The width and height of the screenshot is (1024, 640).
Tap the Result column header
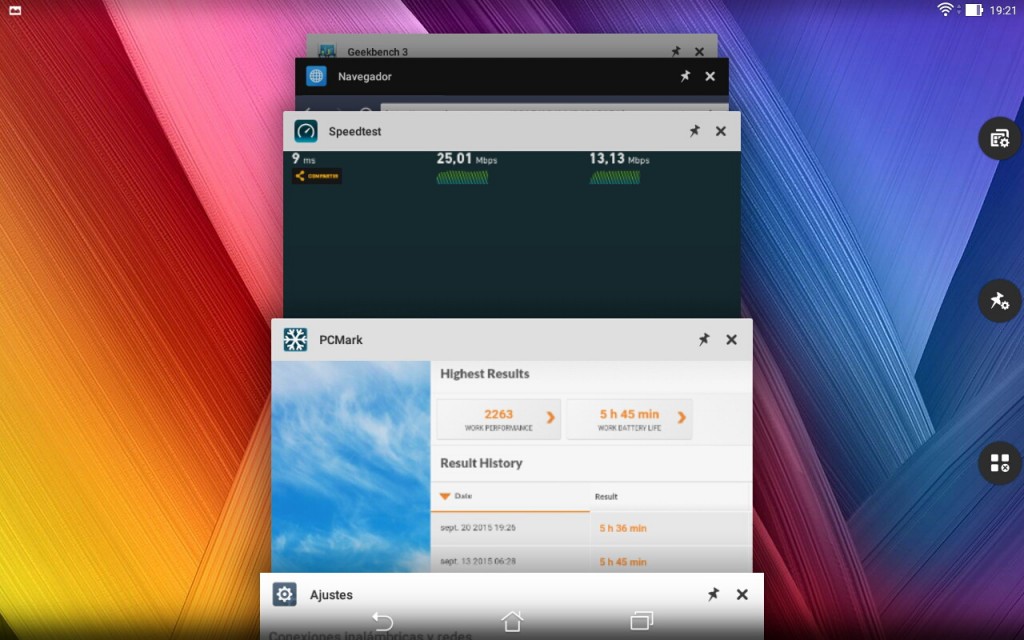(606, 497)
